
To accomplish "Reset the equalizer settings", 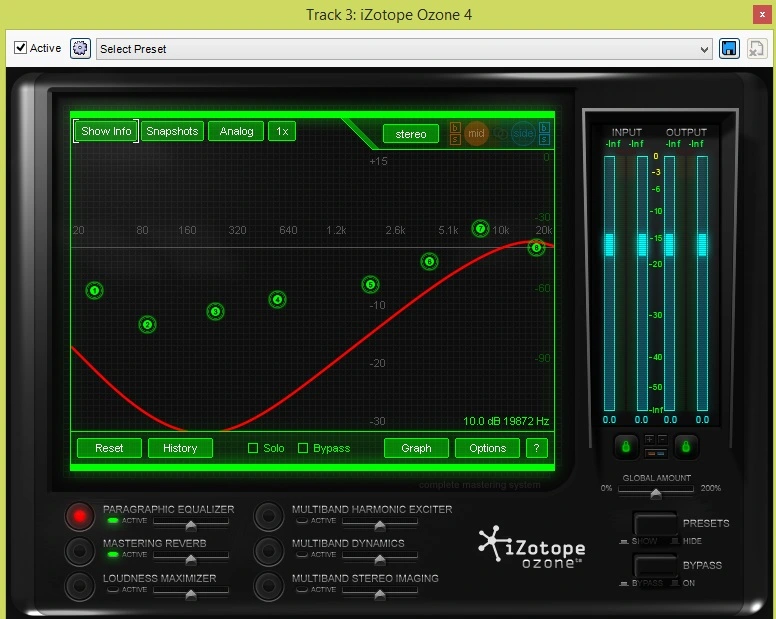I will click(109, 448).
